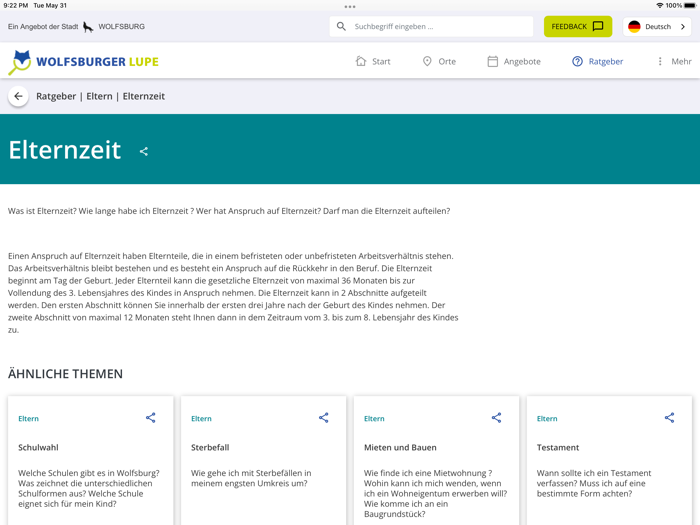Click the Eltern breadcrumb link
700x525 pixels.
click(x=99, y=96)
